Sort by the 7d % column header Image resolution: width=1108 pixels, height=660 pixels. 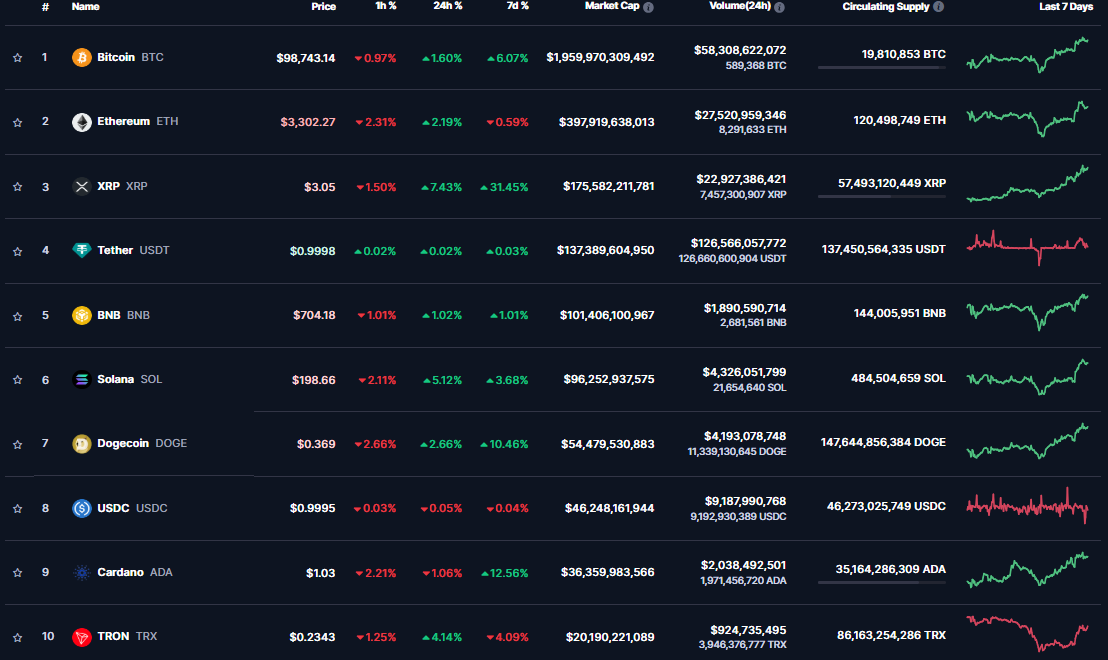coord(516,6)
